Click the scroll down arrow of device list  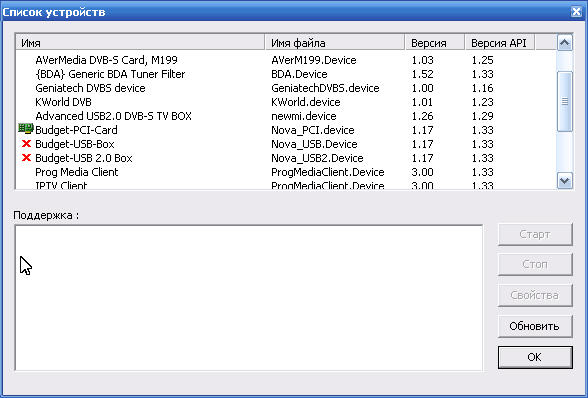[x=565, y=181]
